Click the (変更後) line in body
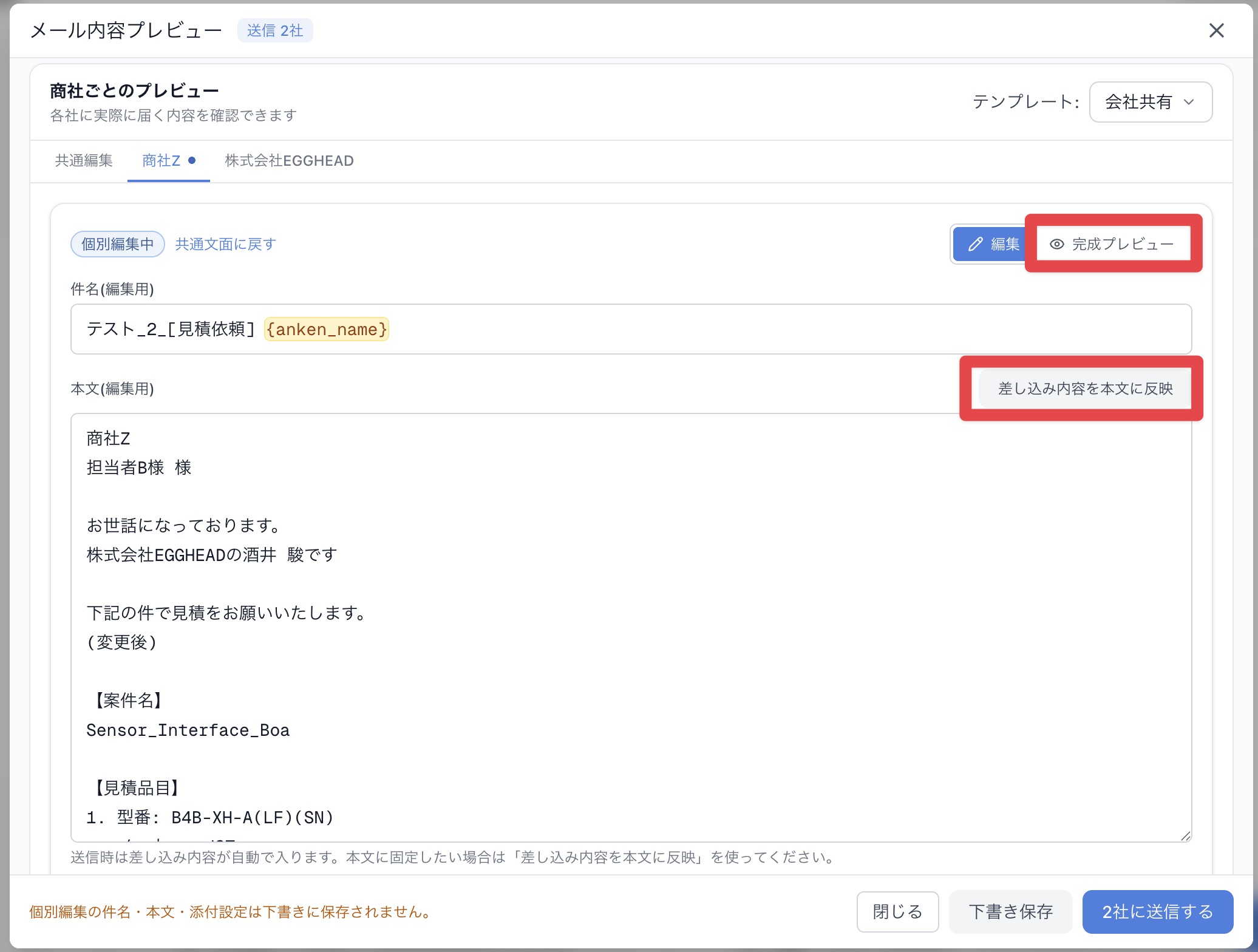 pos(121,642)
